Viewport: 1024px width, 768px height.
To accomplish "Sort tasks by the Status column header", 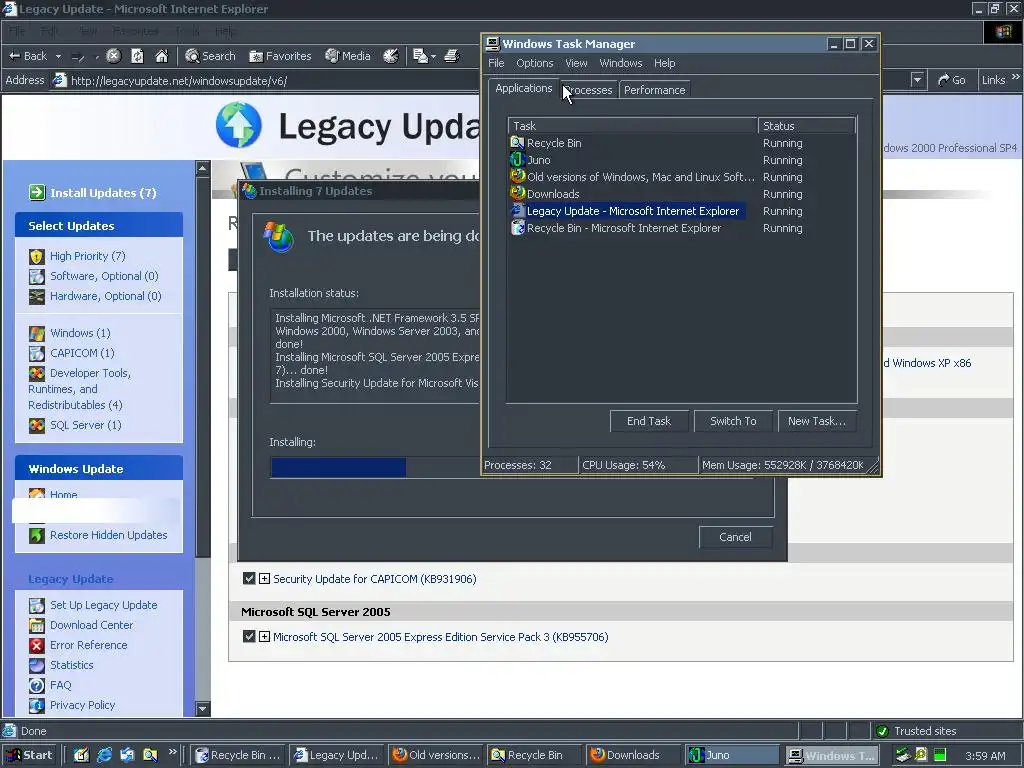I will (x=807, y=126).
